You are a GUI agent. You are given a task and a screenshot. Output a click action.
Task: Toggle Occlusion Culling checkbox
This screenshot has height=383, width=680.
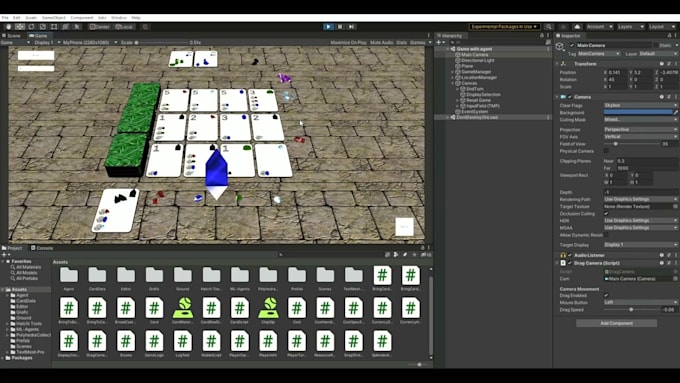tap(606, 213)
